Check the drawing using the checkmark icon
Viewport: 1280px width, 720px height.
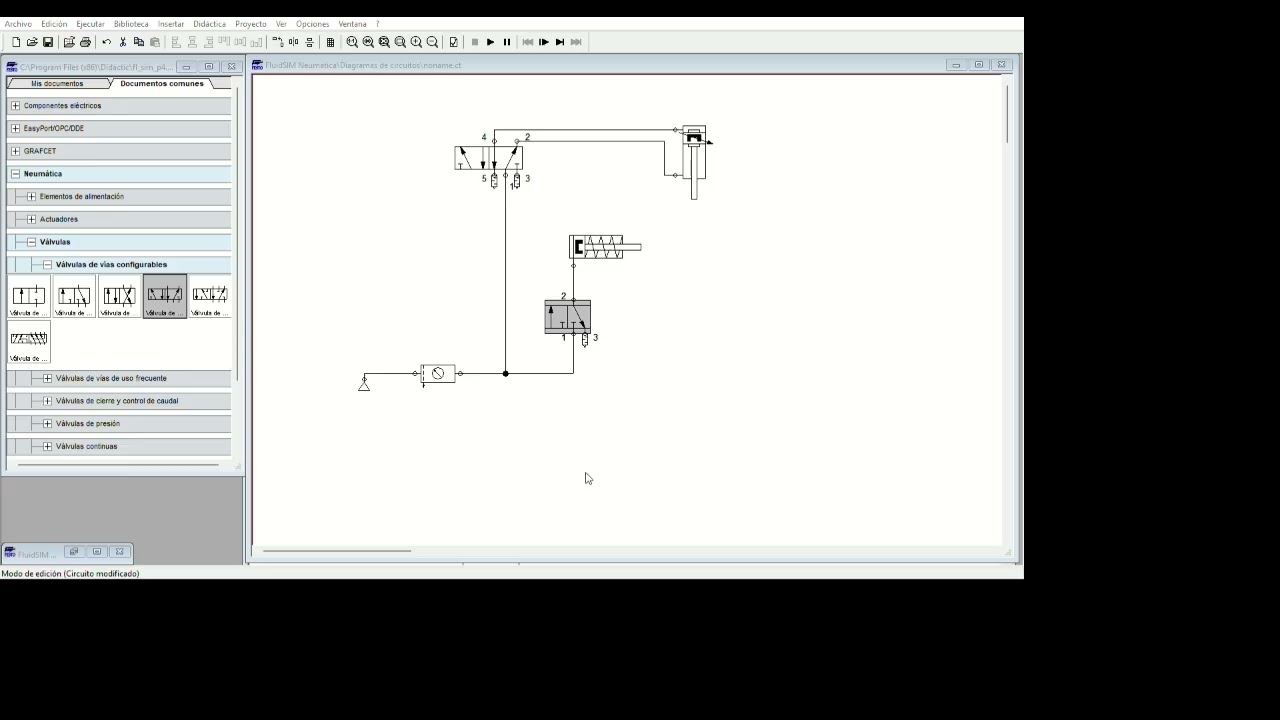(453, 42)
